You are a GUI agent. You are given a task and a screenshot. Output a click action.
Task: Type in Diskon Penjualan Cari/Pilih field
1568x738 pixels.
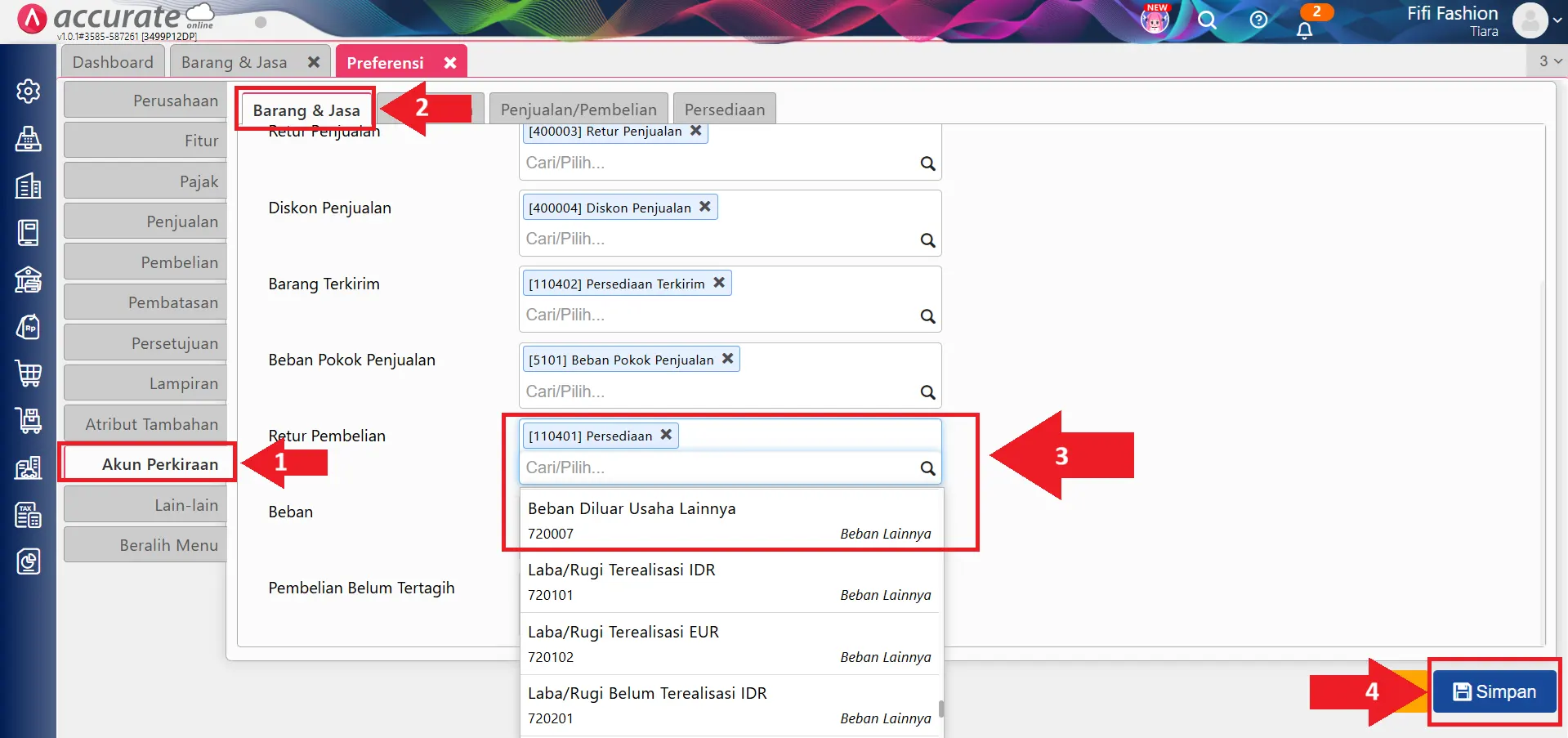pos(719,239)
